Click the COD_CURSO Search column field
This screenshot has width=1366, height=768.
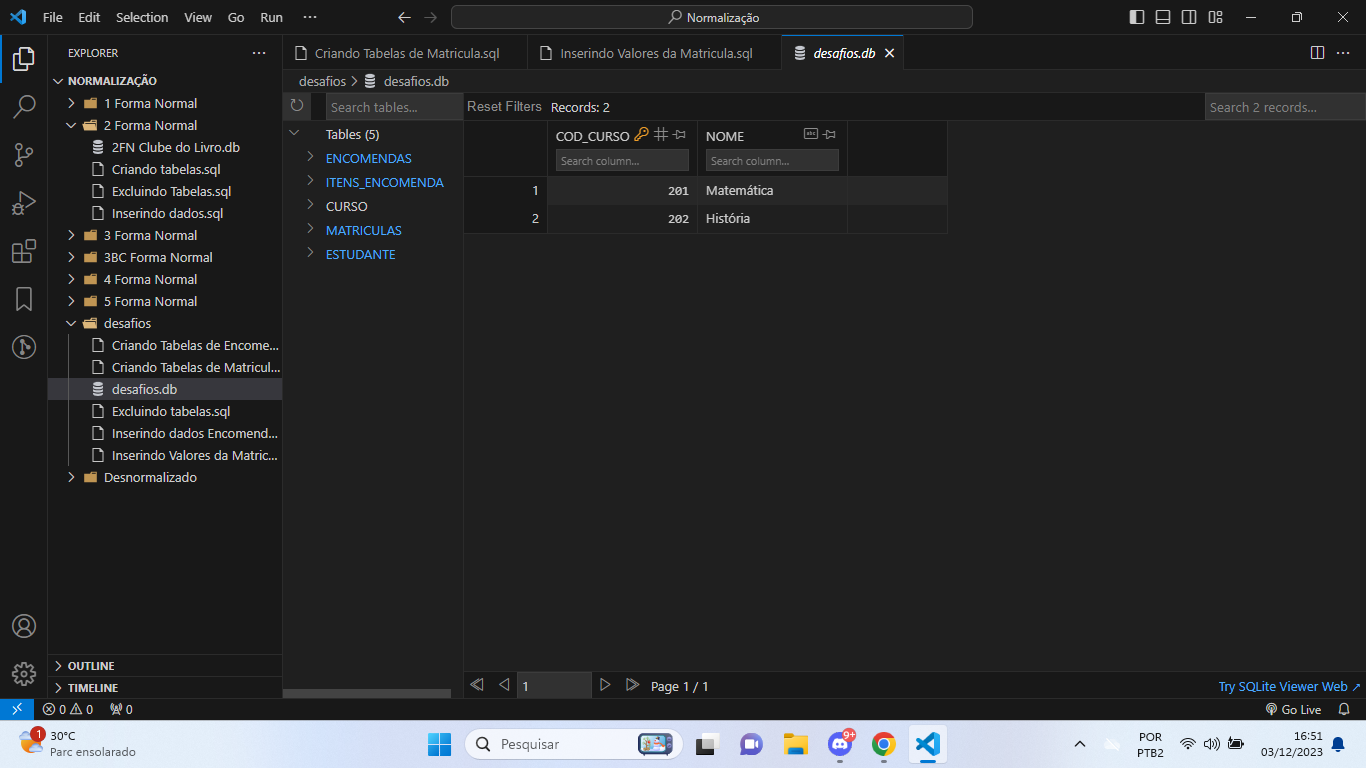pos(622,160)
